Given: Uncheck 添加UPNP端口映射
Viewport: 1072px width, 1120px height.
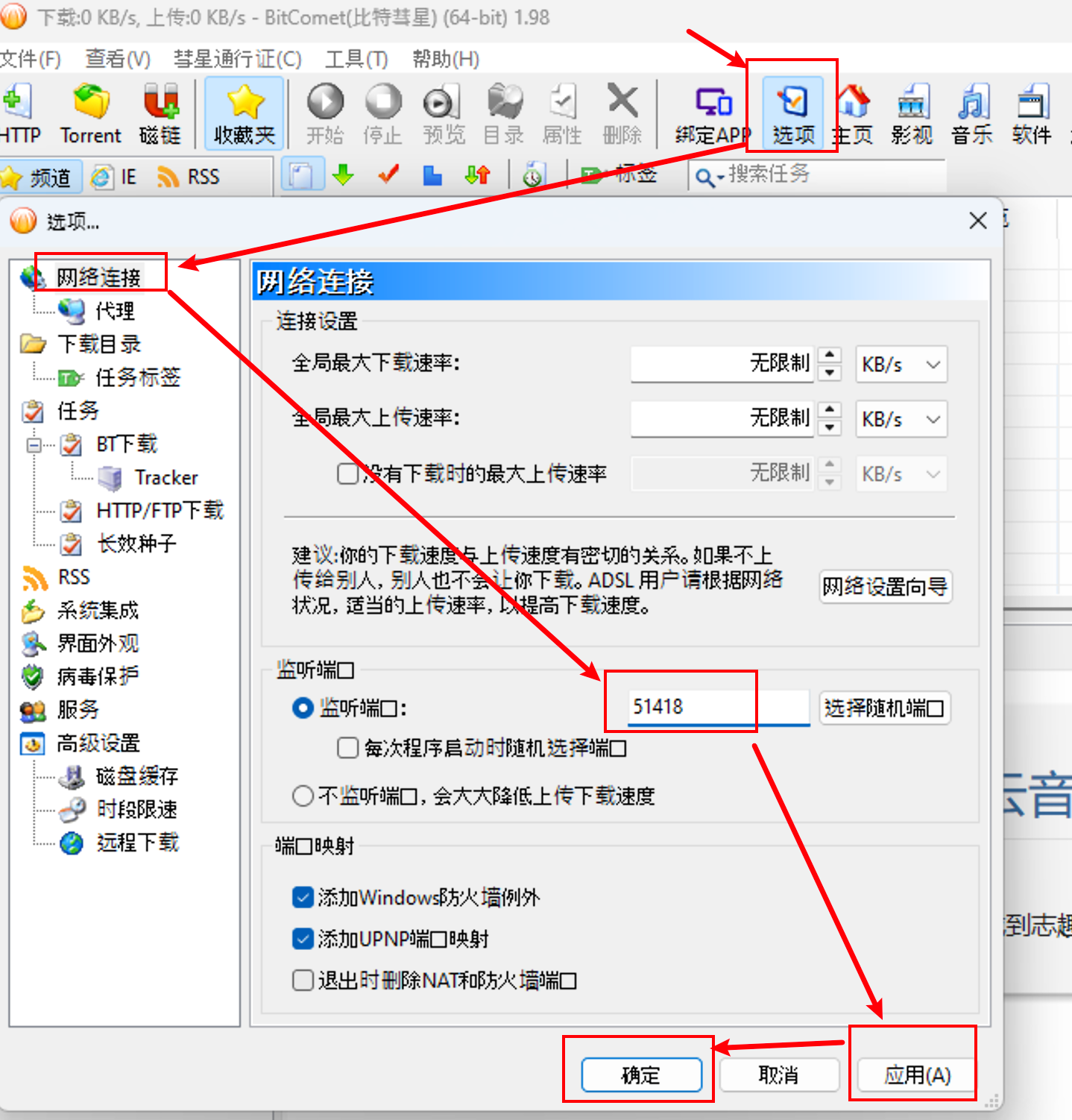Looking at the screenshot, I should [303, 939].
